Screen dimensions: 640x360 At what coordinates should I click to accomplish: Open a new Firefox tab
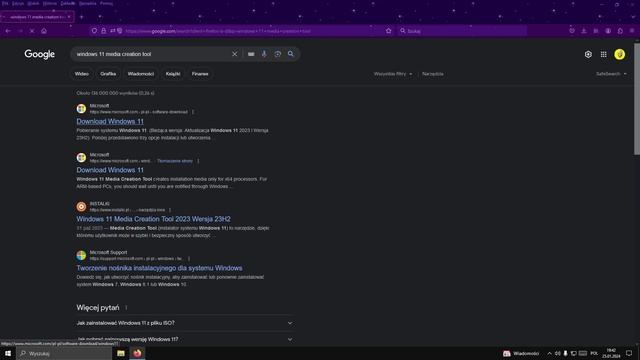coord(81,17)
